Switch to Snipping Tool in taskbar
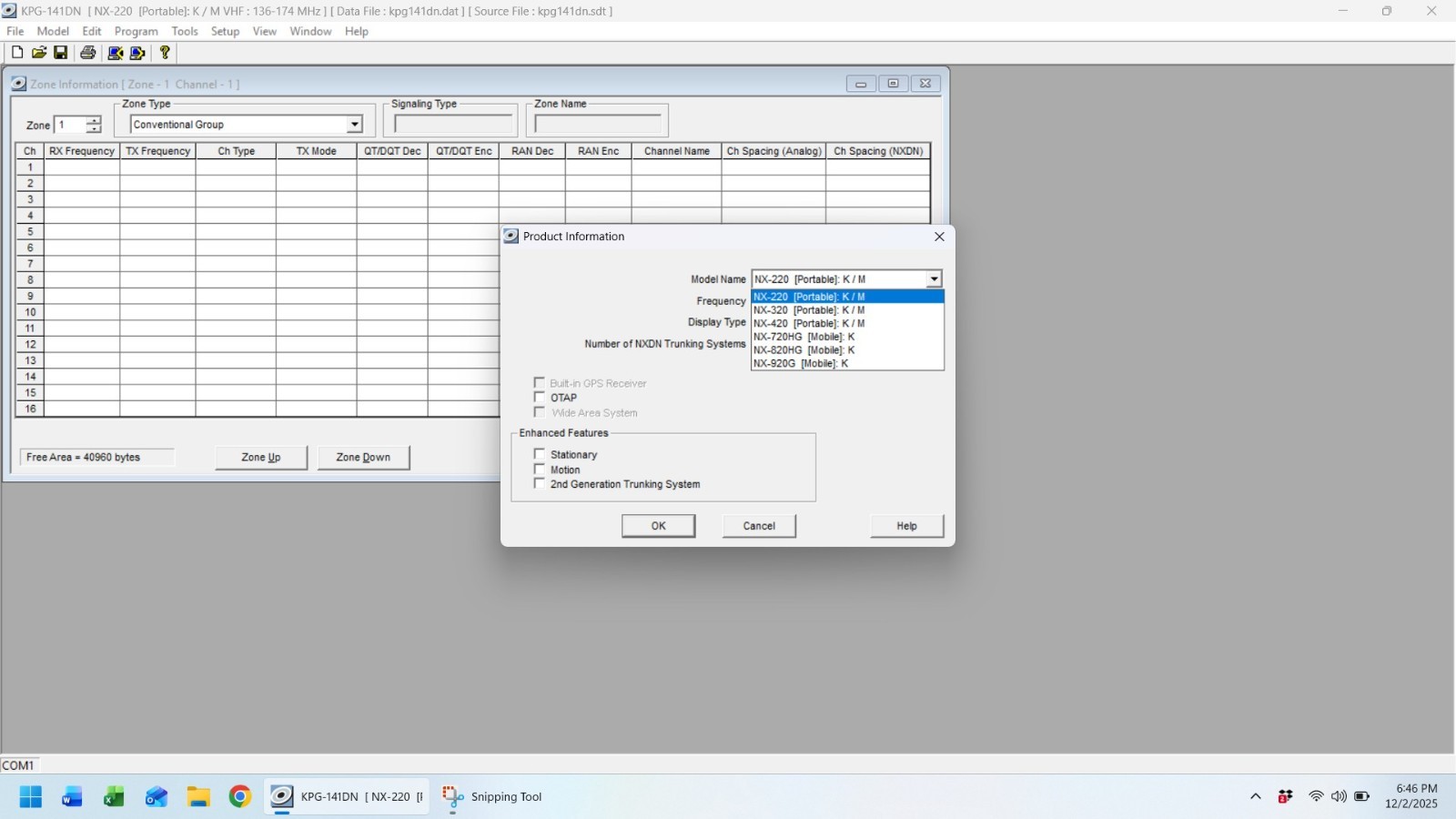The image size is (1456, 819). (x=492, y=797)
